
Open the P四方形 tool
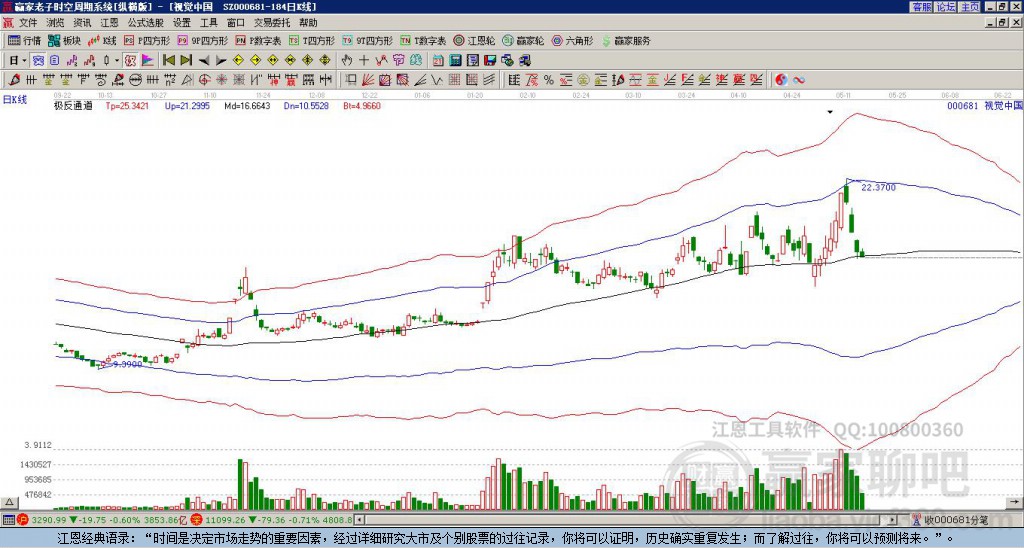[x=148, y=41]
